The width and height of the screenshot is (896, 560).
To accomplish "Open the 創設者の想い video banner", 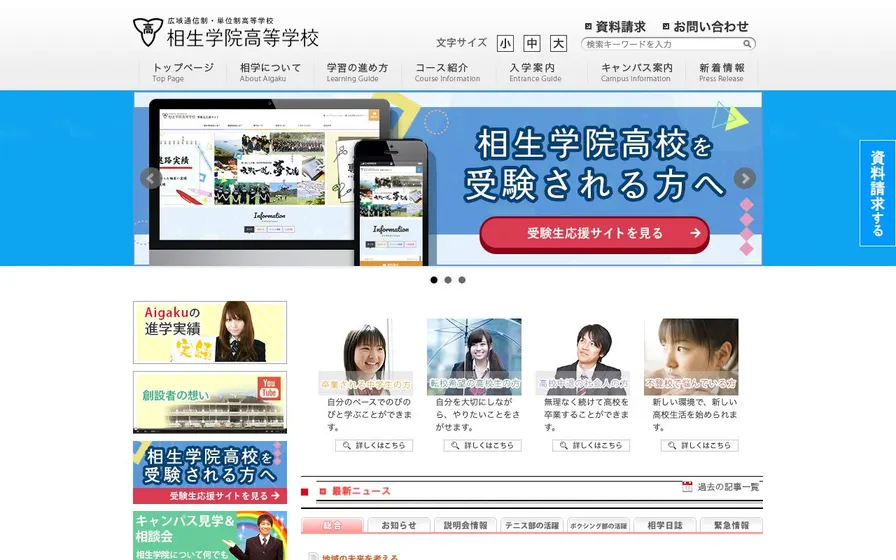I will [210, 402].
